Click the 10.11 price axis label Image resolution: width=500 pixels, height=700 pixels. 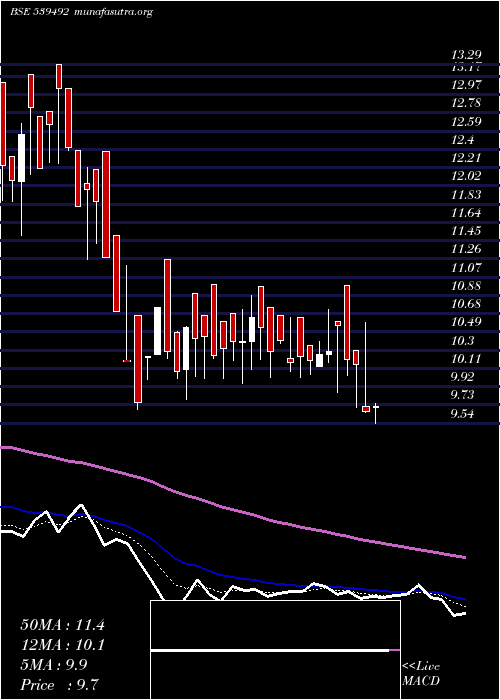466,359
